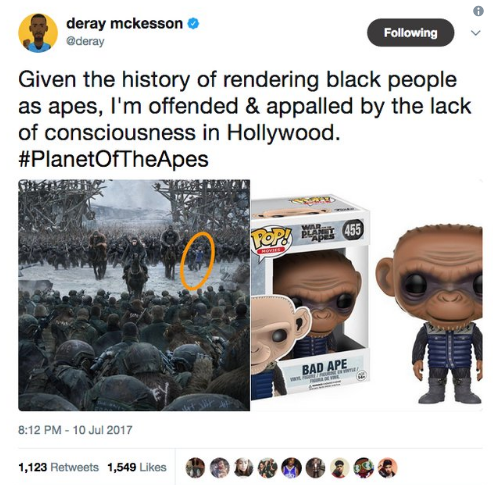Open the eighth liker's green cartoon avatar

click(364, 467)
